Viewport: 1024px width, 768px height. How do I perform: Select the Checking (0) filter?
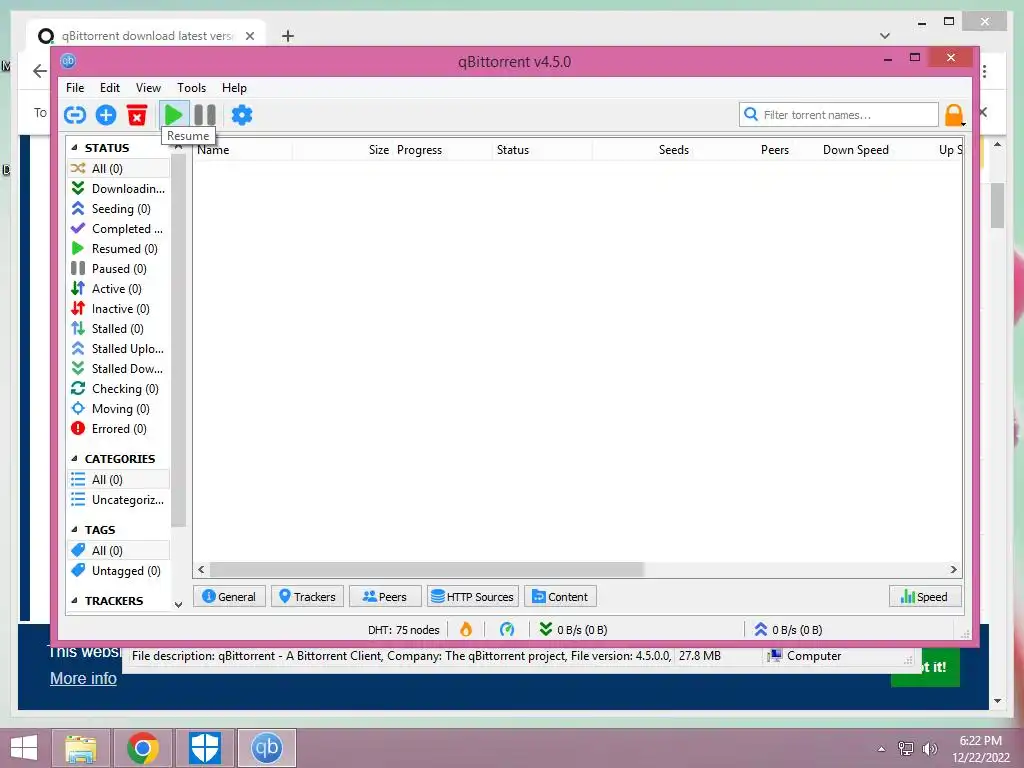pos(118,389)
